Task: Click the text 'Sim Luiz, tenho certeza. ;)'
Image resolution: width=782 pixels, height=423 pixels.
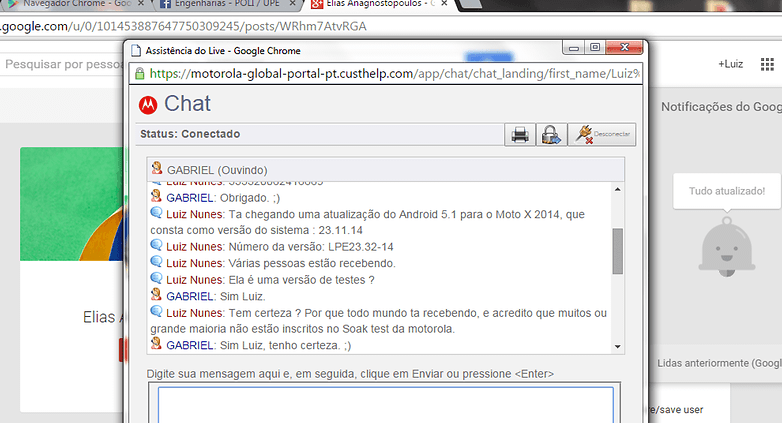Action: 285,345
